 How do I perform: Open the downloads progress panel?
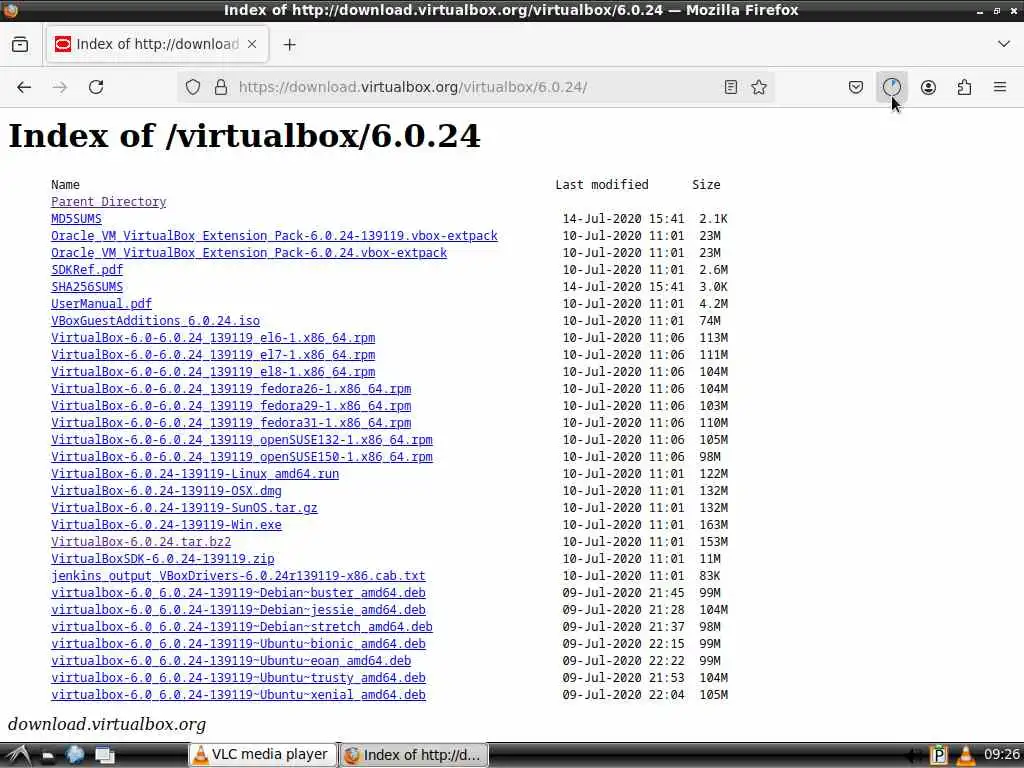(891, 87)
